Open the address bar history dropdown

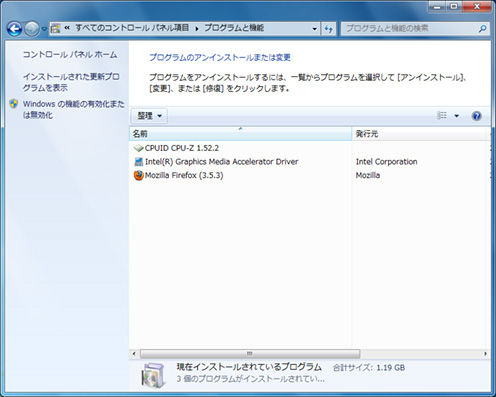coord(314,29)
